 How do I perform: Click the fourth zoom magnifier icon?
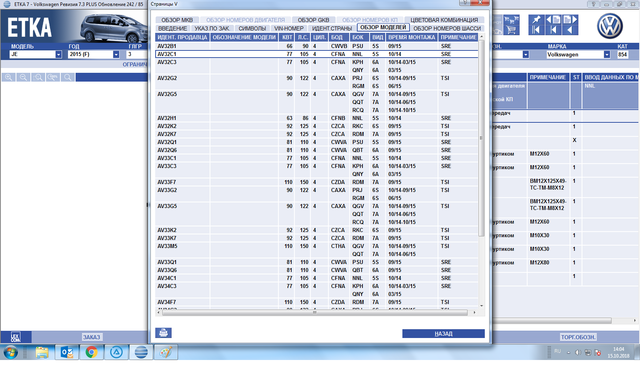[x=53, y=78]
